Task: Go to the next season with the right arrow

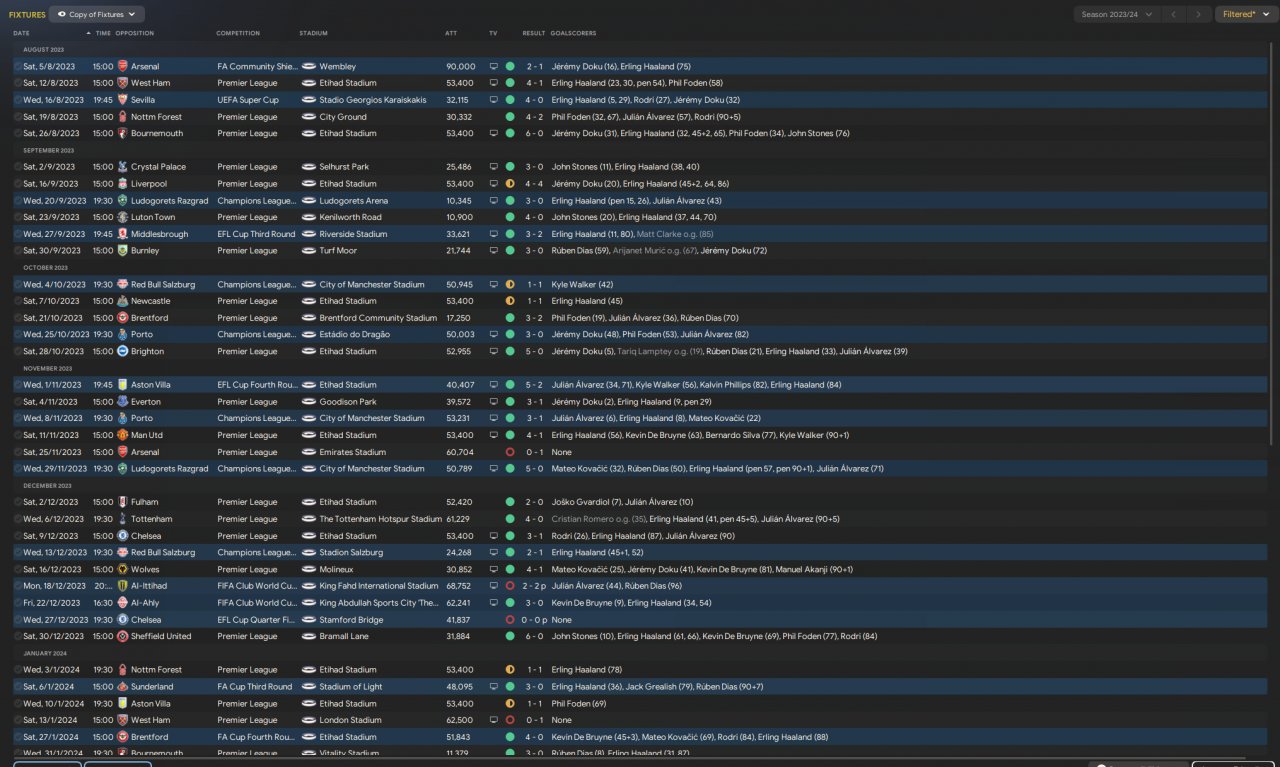Action: [x=1198, y=14]
